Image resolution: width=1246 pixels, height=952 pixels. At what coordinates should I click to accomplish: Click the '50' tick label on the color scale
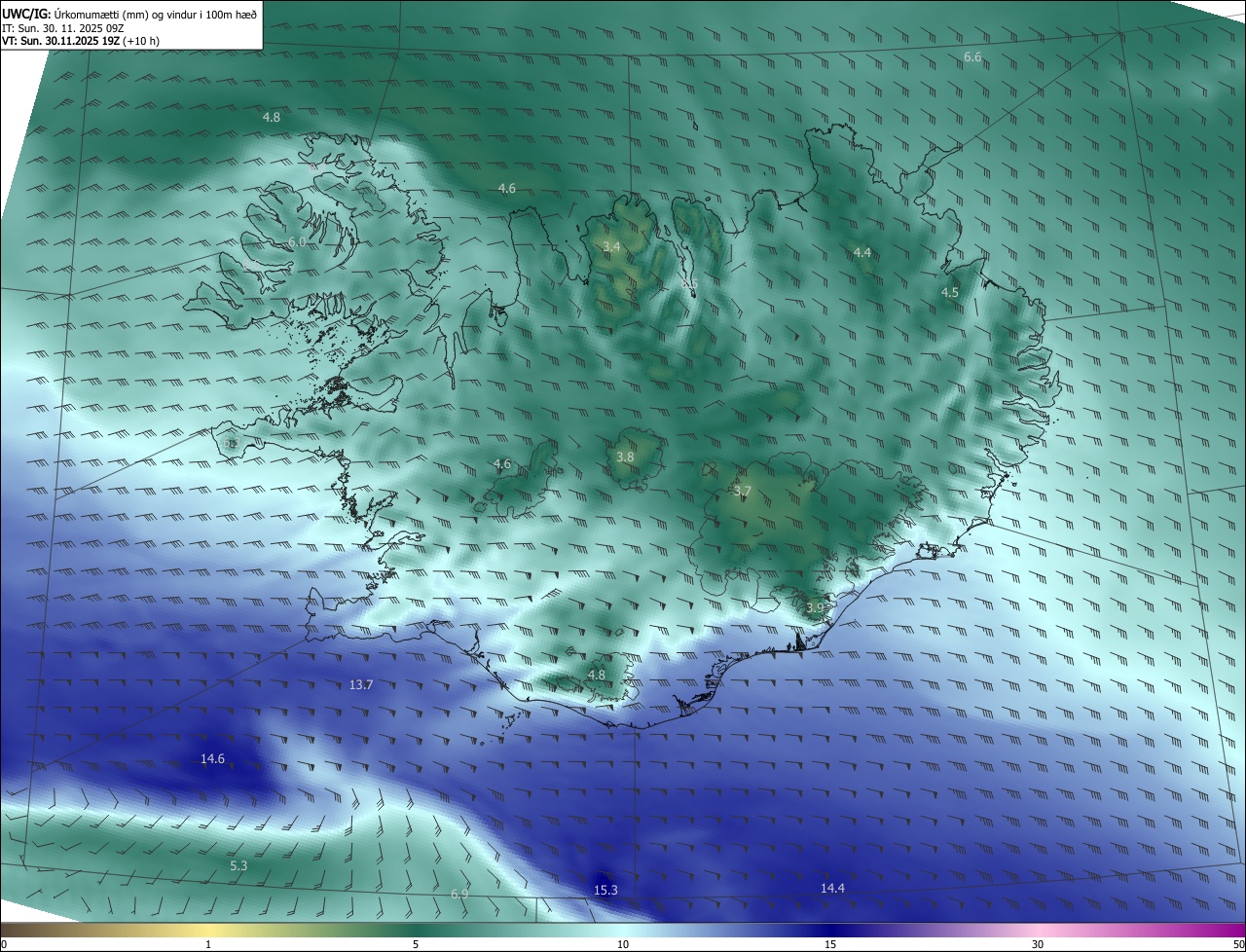(x=1237, y=944)
